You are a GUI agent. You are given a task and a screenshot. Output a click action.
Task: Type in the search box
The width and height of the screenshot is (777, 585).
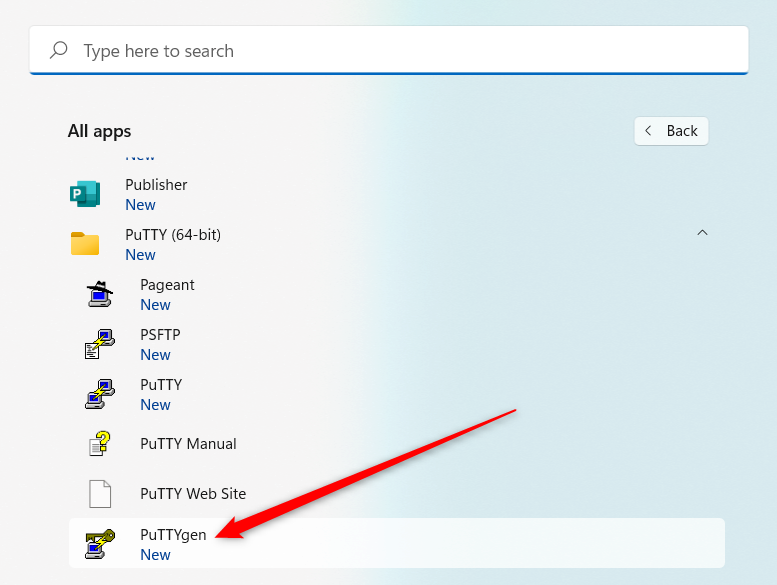(x=400, y=51)
